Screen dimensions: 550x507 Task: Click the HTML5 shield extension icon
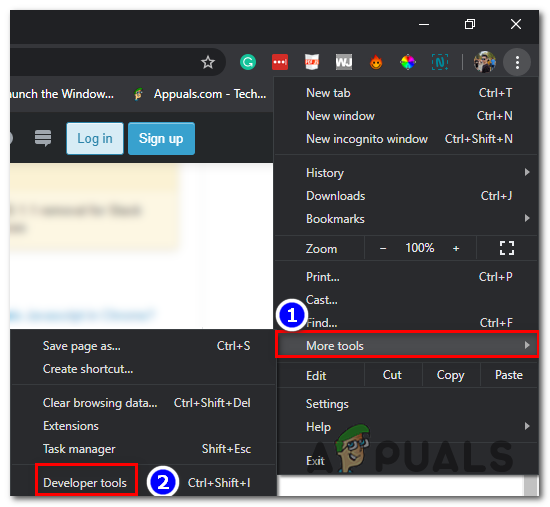(x=312, y=62)
